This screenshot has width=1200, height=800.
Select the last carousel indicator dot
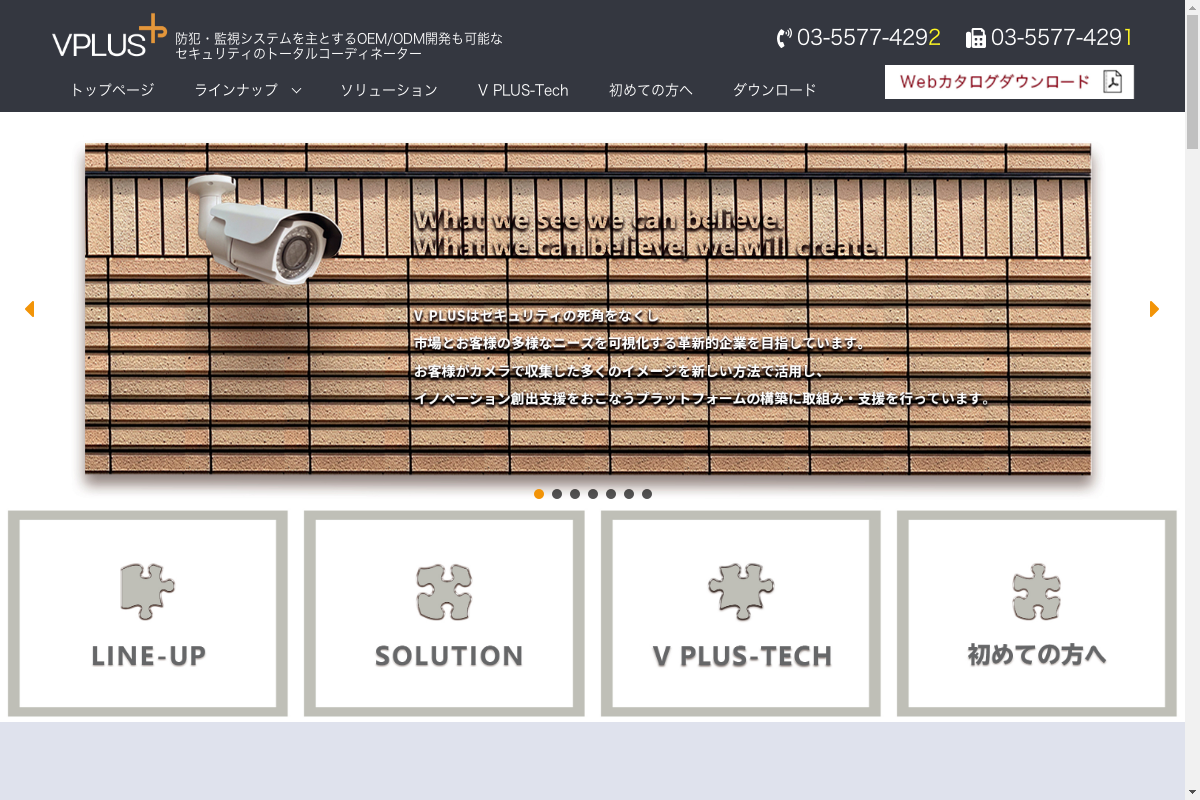tap(647, 494)
